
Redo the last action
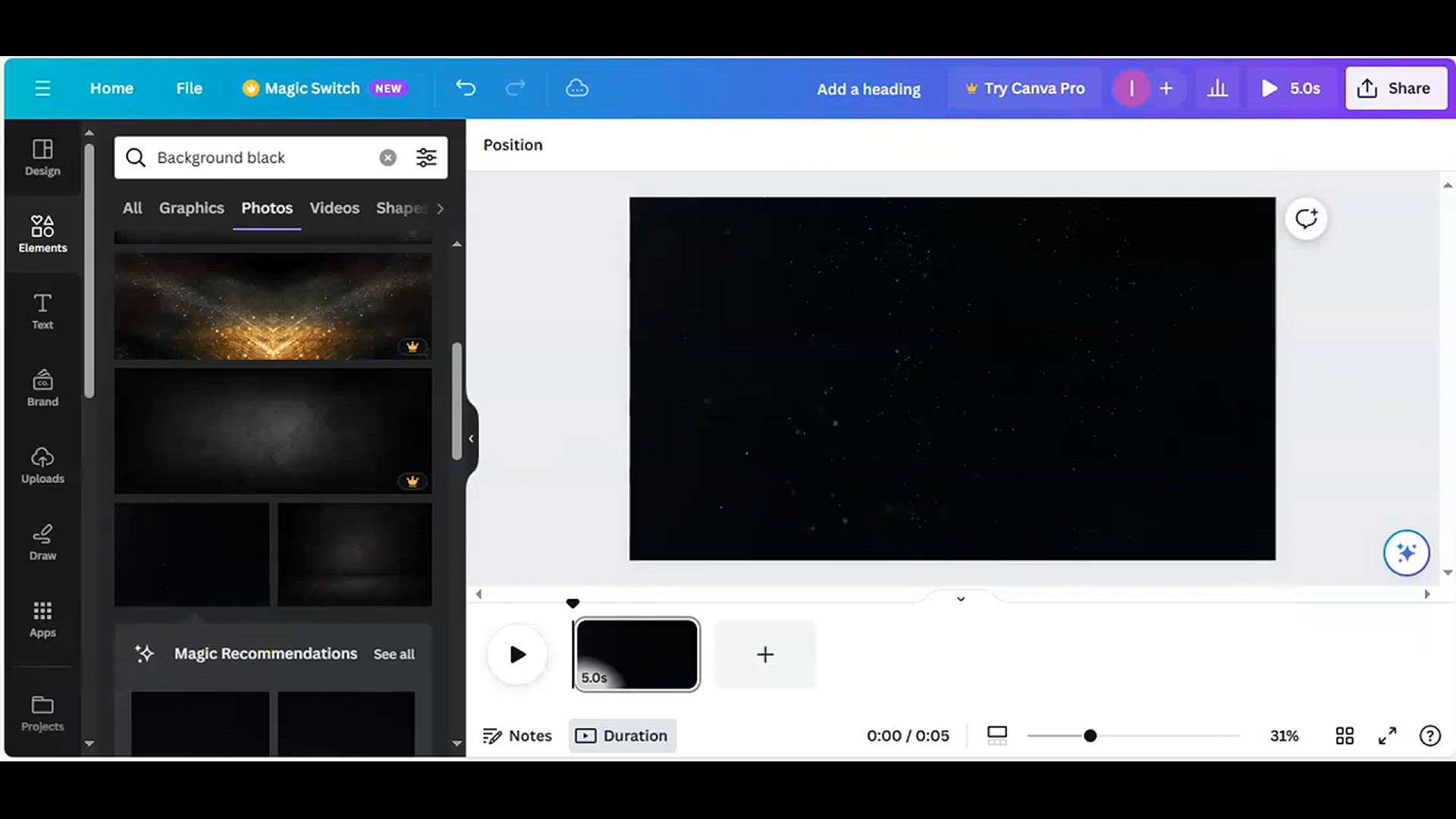tap(515, 88)
